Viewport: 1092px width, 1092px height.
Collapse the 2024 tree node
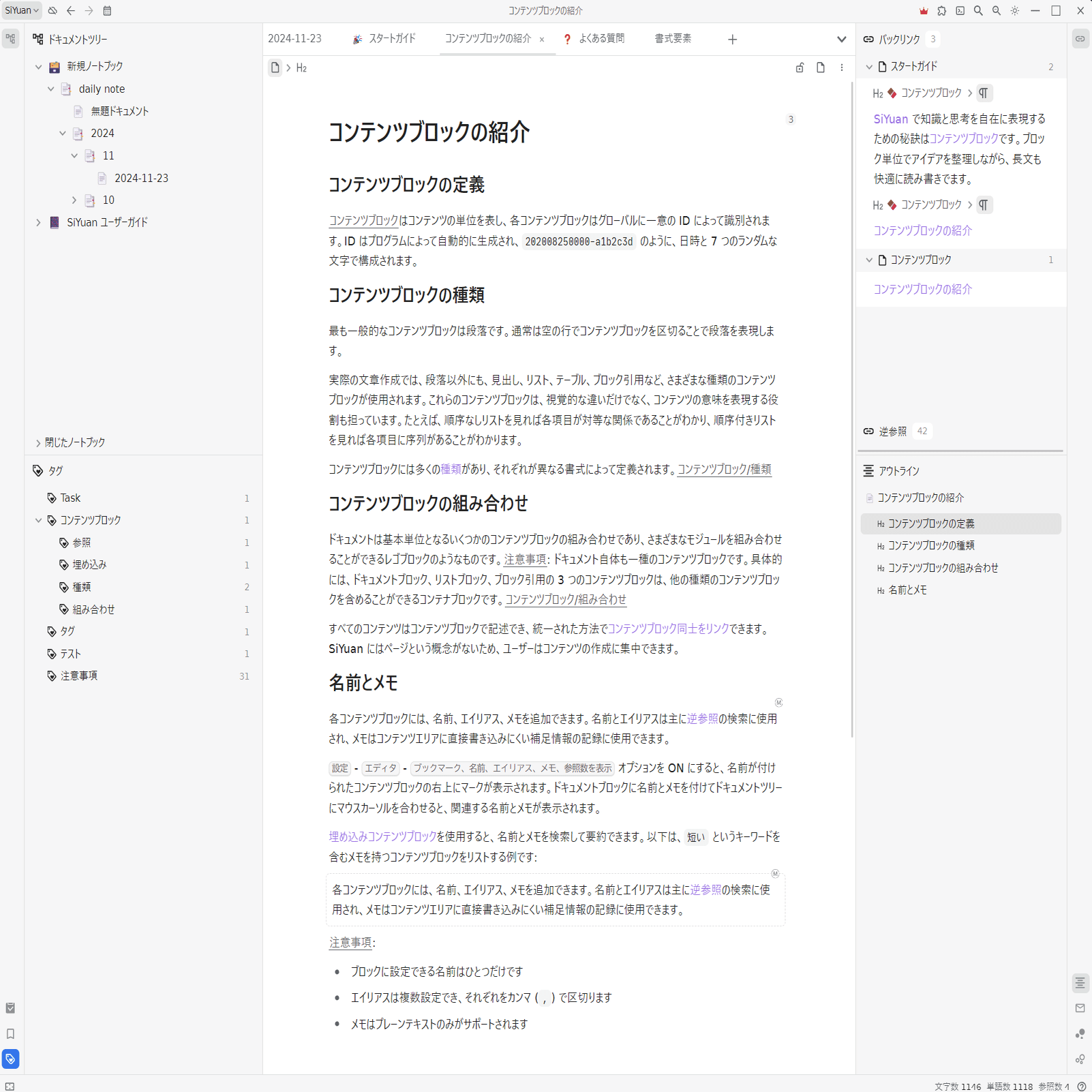pos(63,134)
